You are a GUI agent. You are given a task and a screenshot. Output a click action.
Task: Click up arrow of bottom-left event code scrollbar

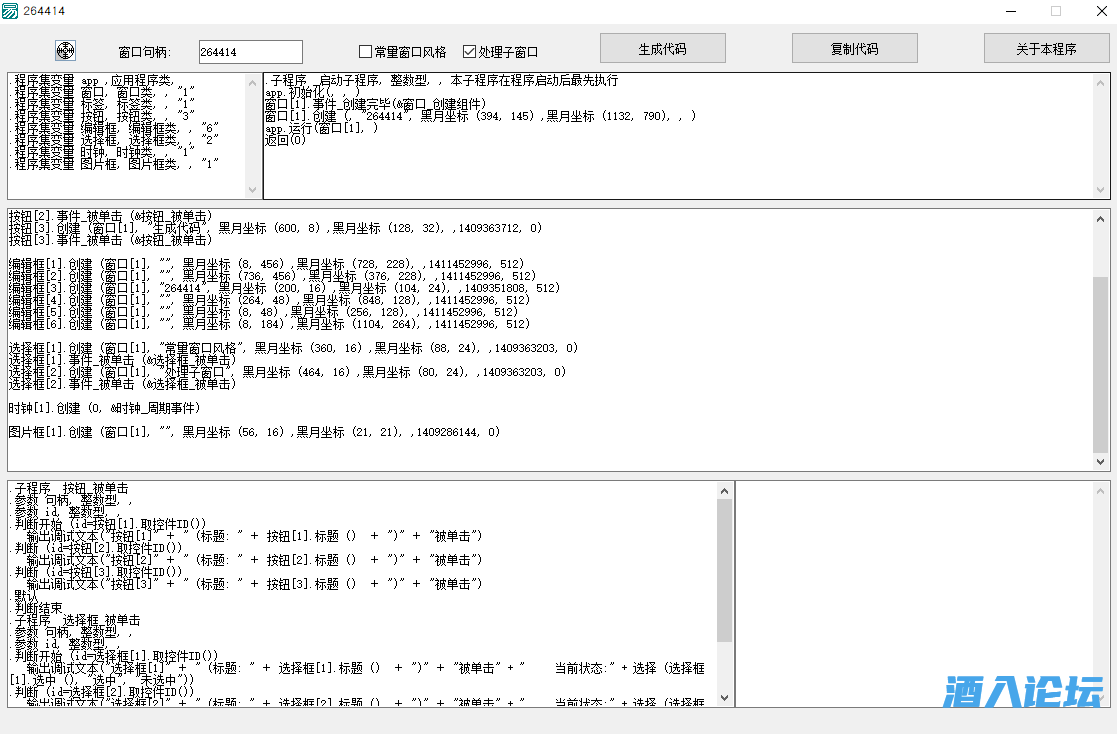(725, 490)
